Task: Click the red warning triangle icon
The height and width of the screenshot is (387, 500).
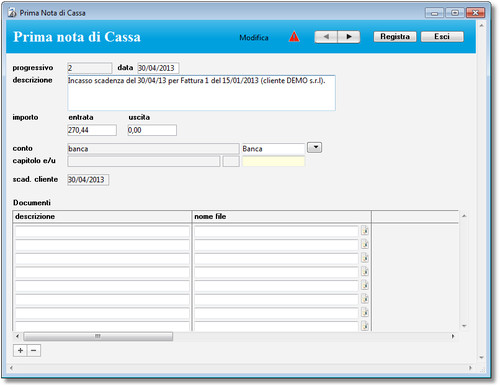Action: (x=294, y=36)
